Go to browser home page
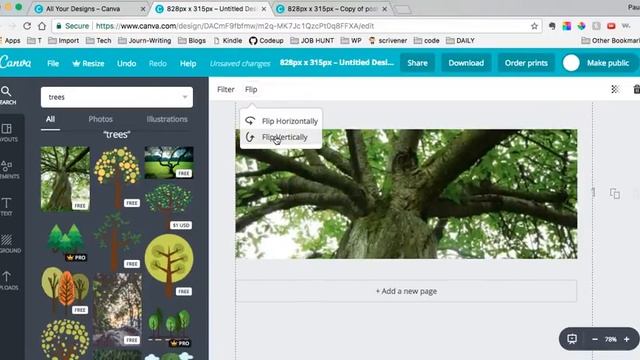 tap(42, 26)
